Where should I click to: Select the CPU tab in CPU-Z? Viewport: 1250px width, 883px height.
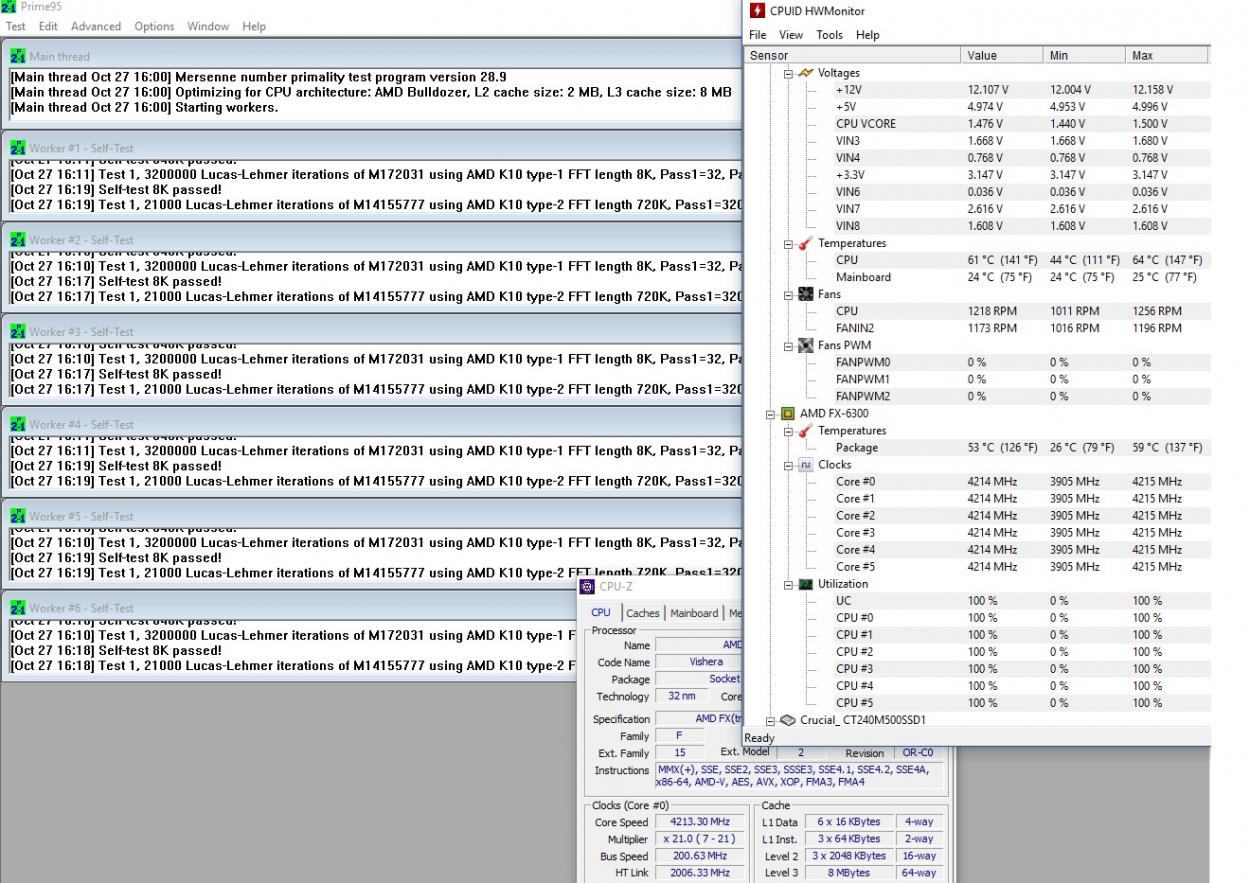[x=601, y=612]
